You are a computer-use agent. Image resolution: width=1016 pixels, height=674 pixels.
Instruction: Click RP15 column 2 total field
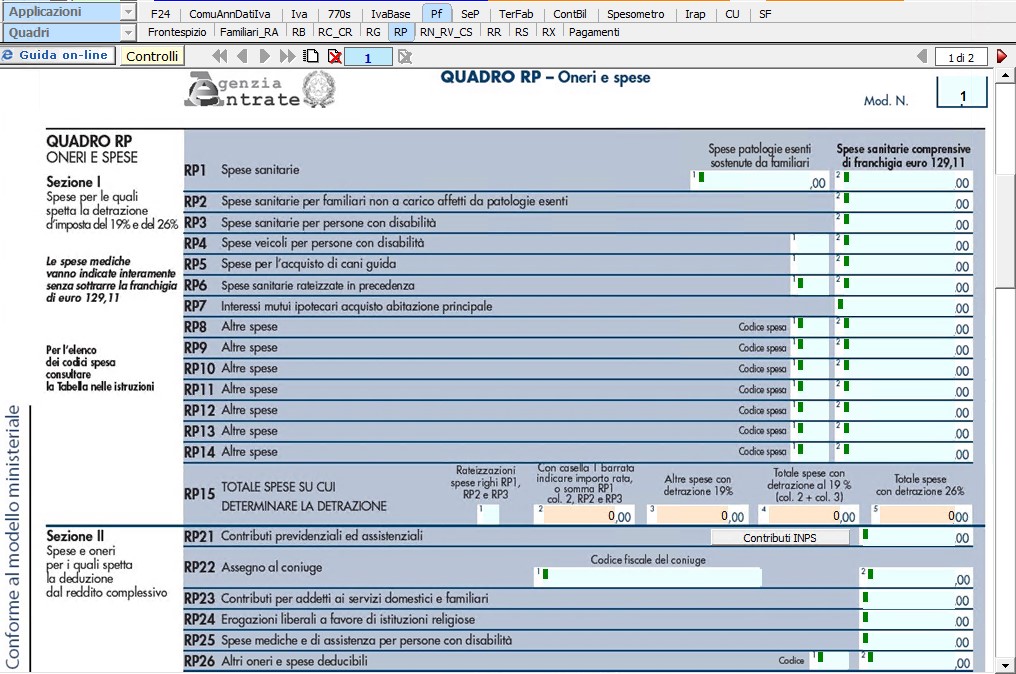584,514
